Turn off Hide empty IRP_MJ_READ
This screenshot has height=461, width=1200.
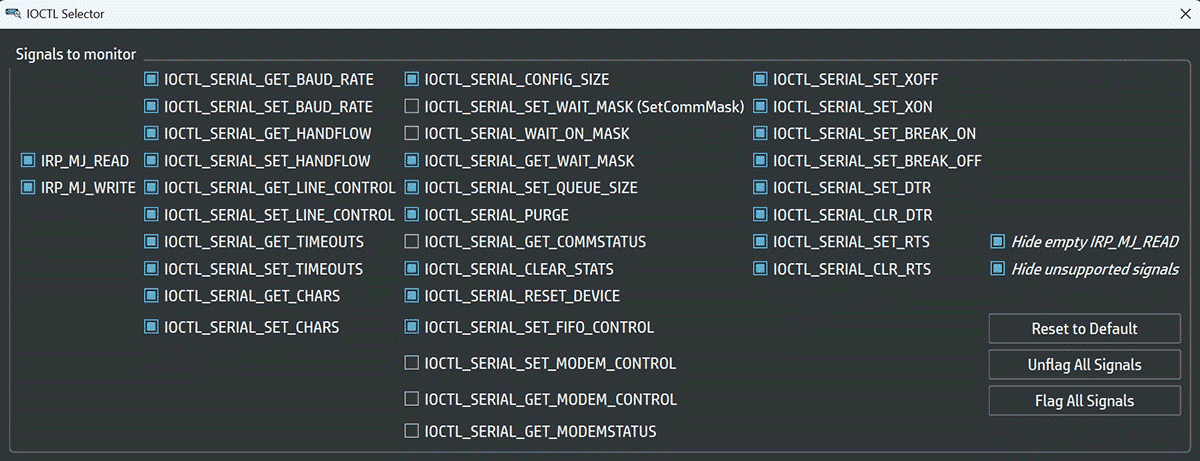[x=997, y=242]
